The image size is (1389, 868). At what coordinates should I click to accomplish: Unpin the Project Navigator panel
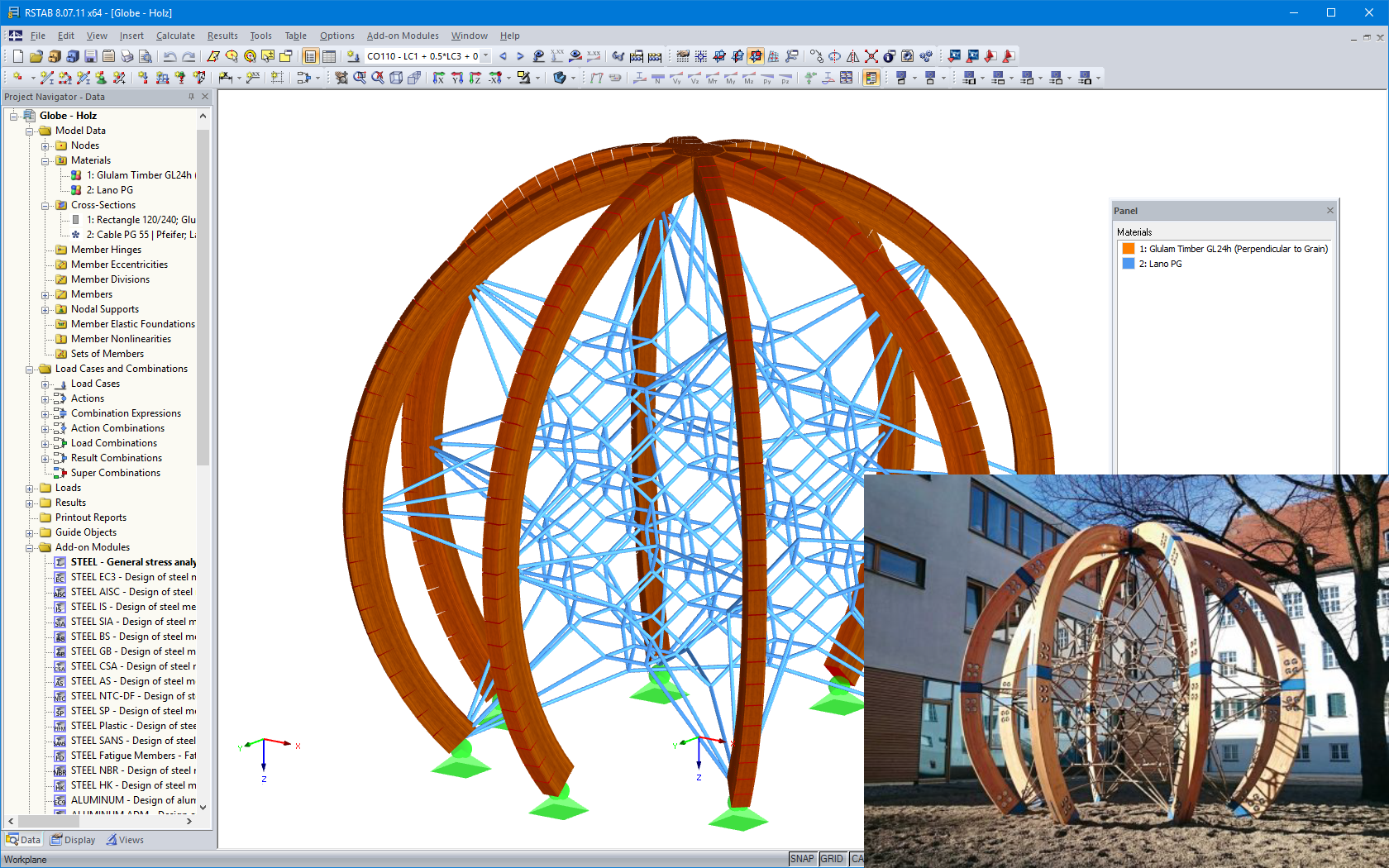[x=190, y=96]
